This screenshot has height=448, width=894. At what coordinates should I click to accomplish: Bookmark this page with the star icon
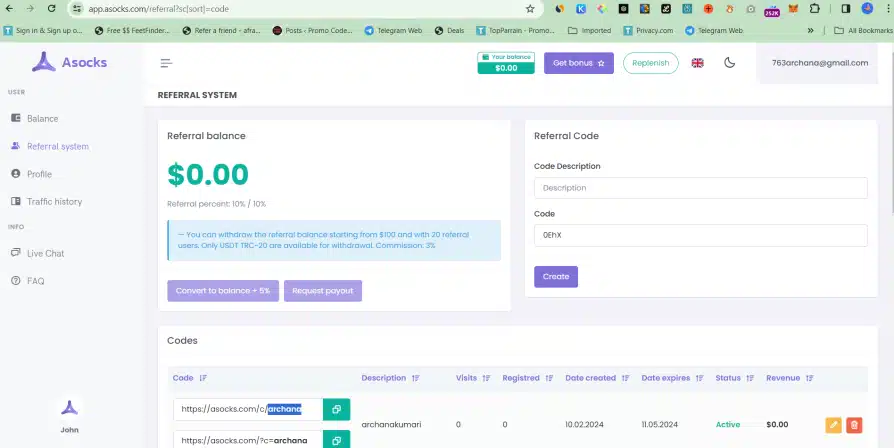[530, 9]
